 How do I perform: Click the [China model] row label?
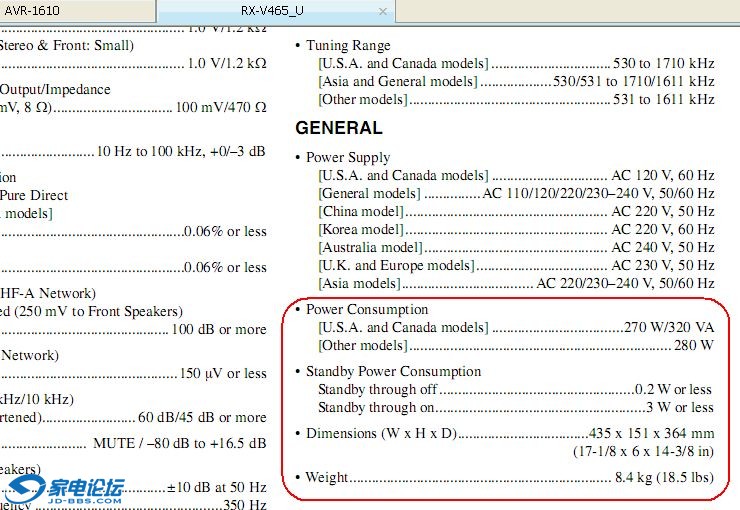tap(361, 211)
